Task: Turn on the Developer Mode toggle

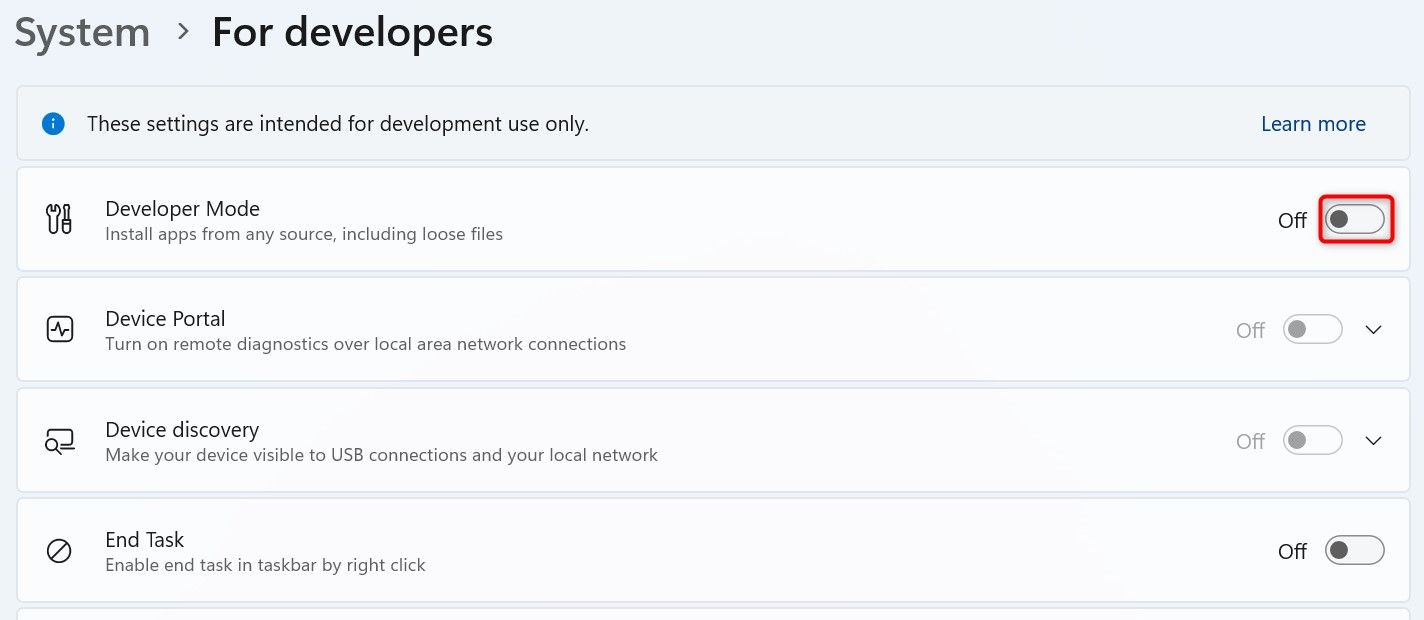Action: point(1355,220)
